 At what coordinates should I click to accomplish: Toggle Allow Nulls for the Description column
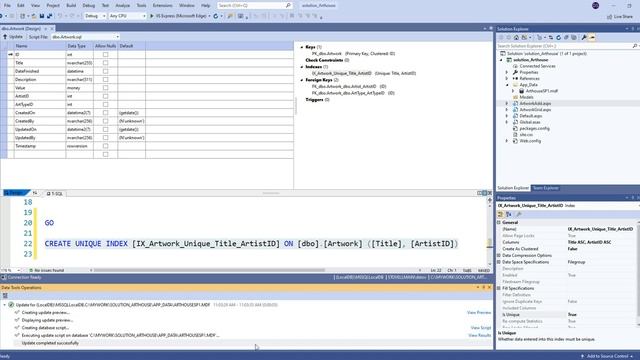[x=105, y=80]
